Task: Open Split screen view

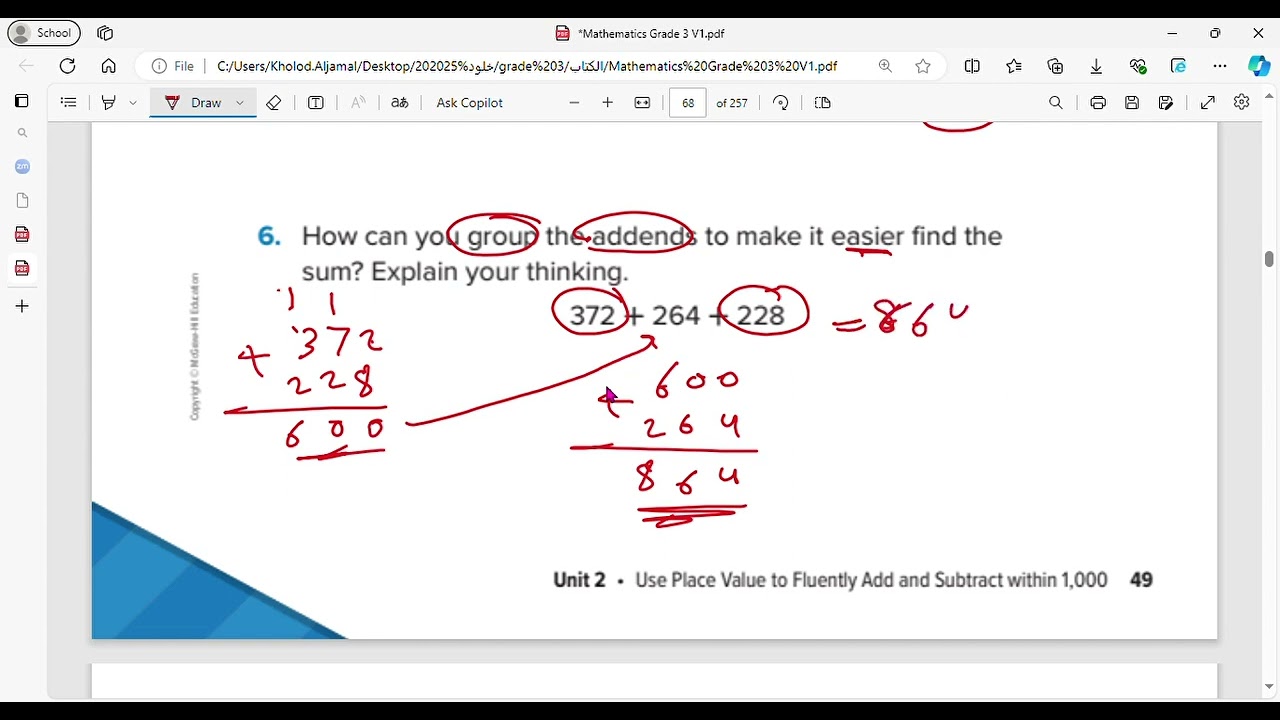Action: (972, 66)
